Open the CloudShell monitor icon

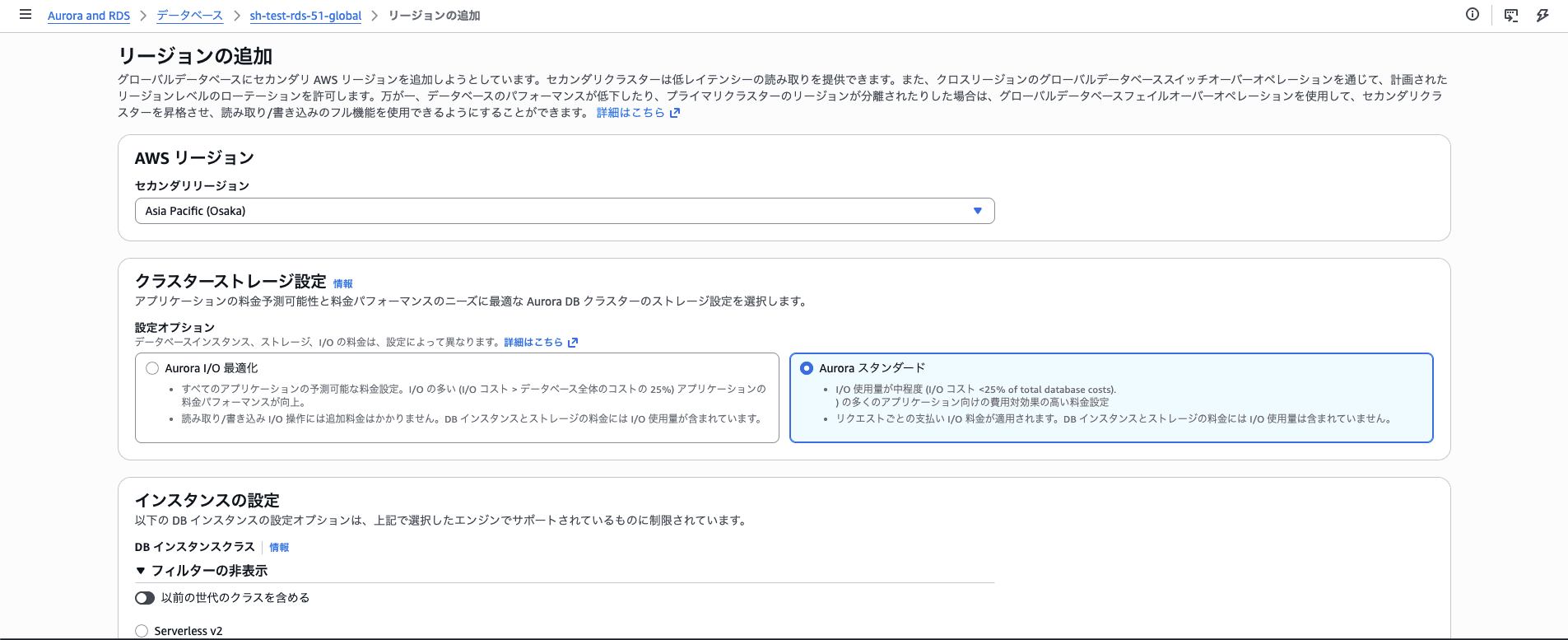(1511, 15)
